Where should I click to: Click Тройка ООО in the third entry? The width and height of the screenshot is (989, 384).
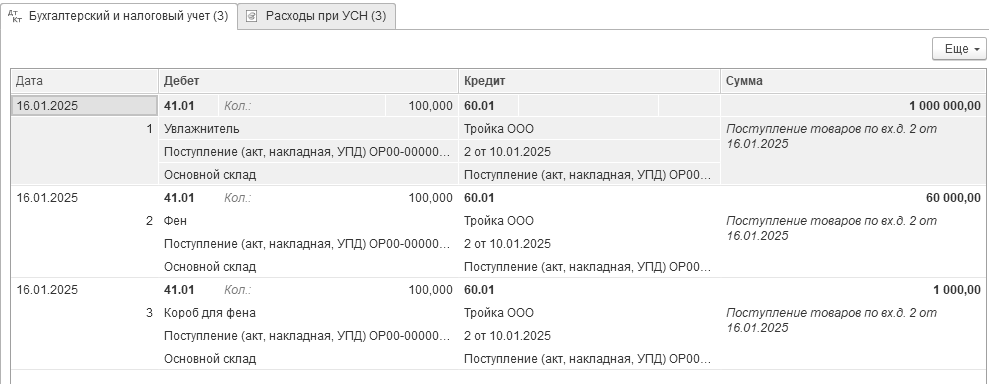(499, 313)
